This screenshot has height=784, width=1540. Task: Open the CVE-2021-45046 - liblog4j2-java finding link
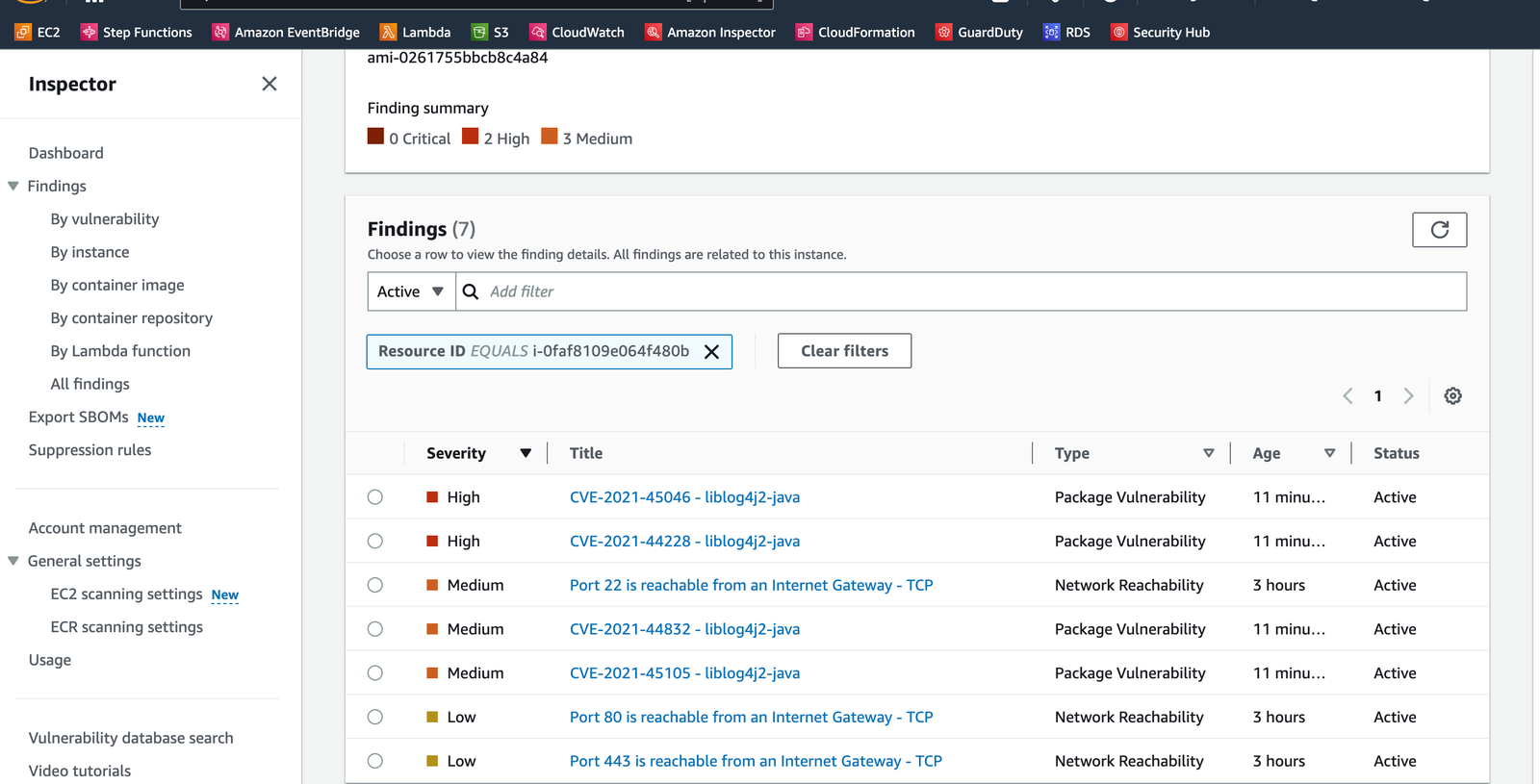684,497
